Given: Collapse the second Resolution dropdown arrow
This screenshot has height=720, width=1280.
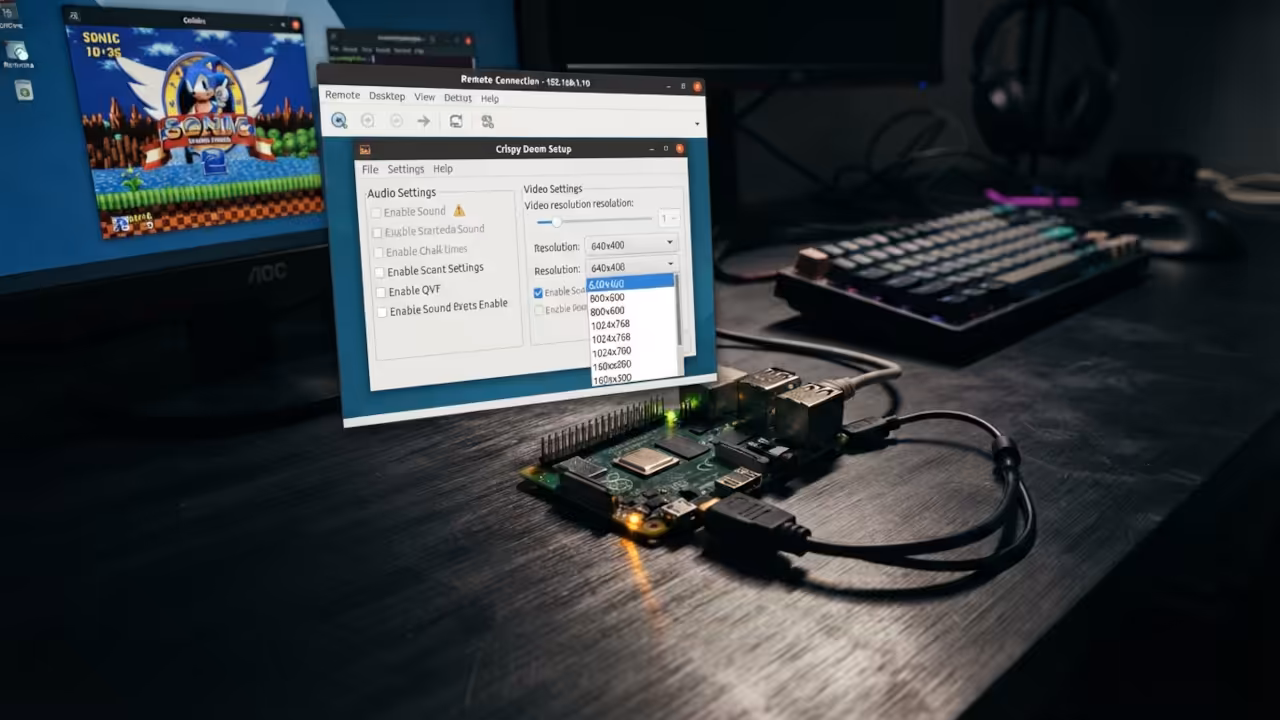Looking at the screenshot, I should coord(670,264).
